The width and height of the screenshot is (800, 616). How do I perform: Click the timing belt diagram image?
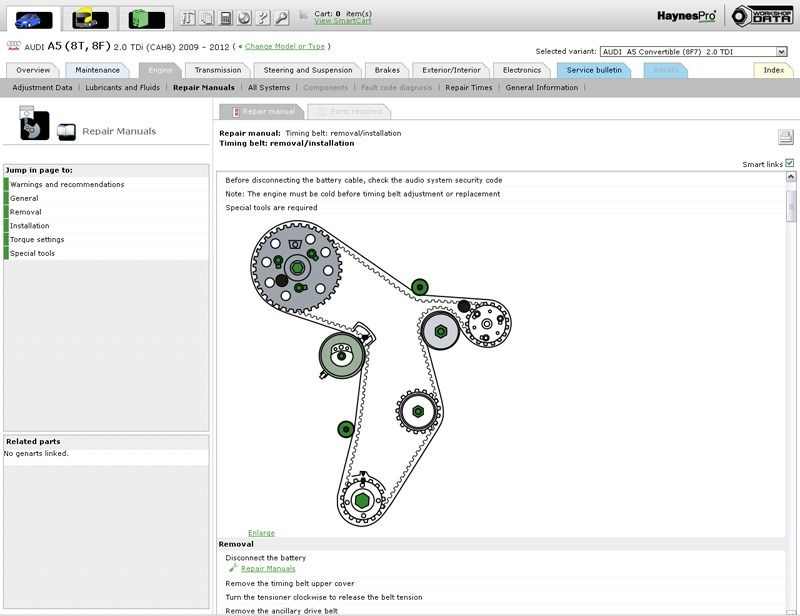[378, 370]
